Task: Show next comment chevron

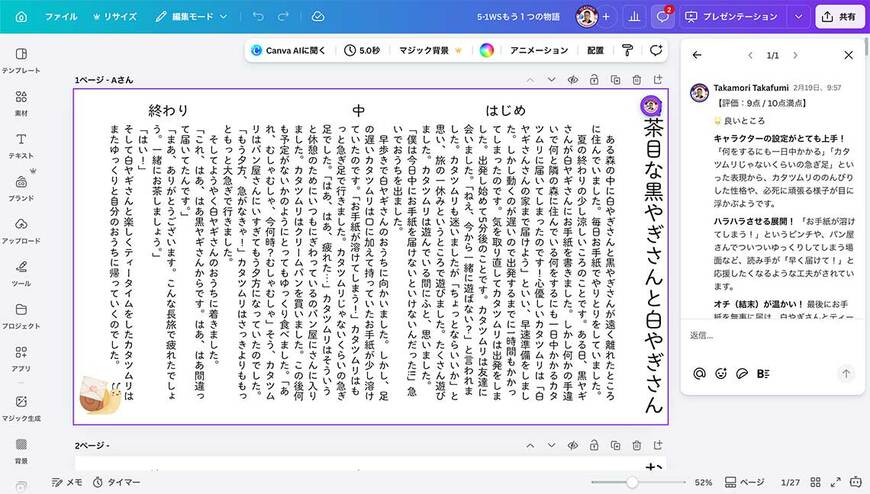Action: point(795,55)
